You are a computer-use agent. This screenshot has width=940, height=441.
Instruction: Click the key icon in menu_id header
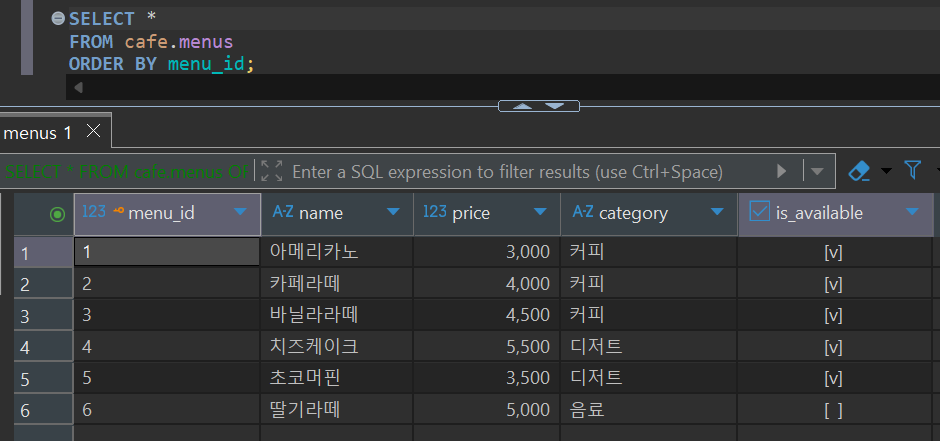click(118, 211)
